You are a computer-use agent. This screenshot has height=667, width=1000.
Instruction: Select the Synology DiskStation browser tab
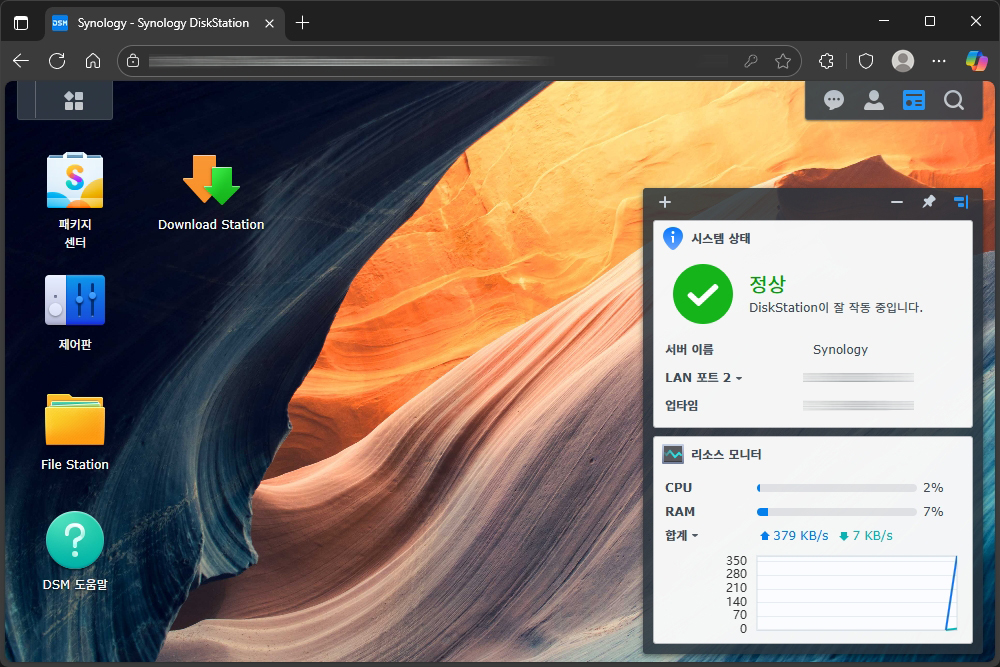pos(163,23)
